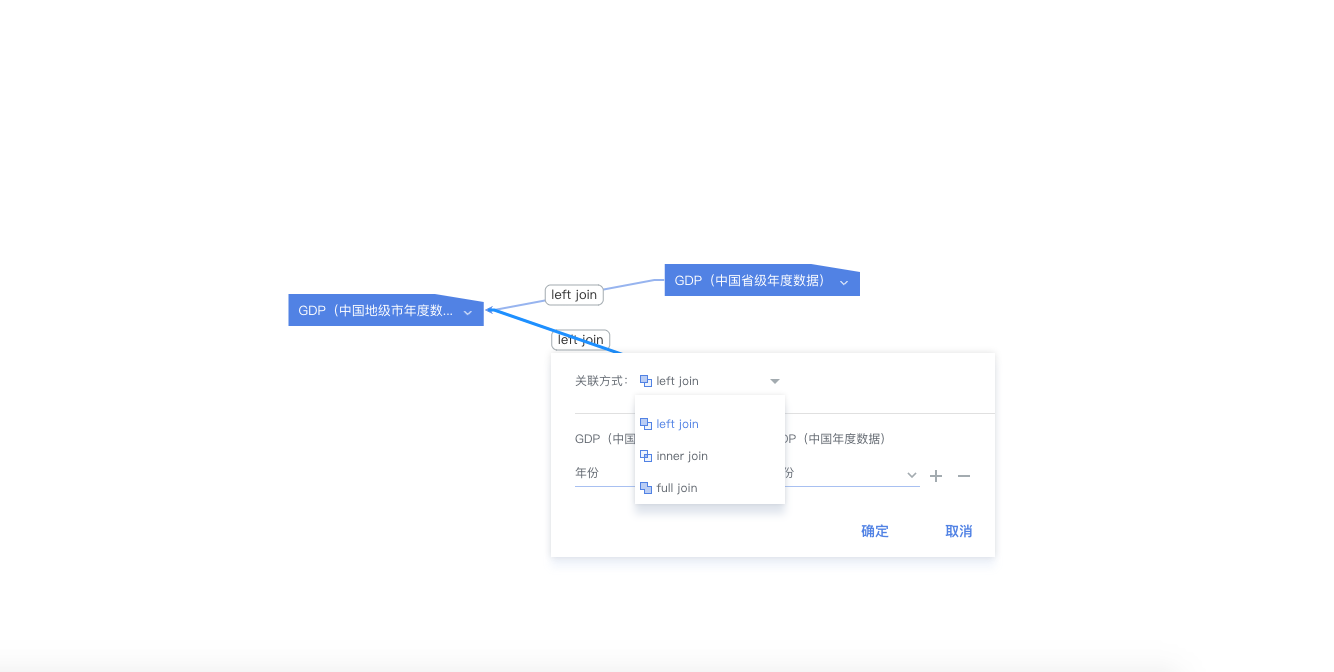Viewport: 1334px width, 672px height.
Task: Click the minus icon to remove join condition
Action: tap(964, 476)
